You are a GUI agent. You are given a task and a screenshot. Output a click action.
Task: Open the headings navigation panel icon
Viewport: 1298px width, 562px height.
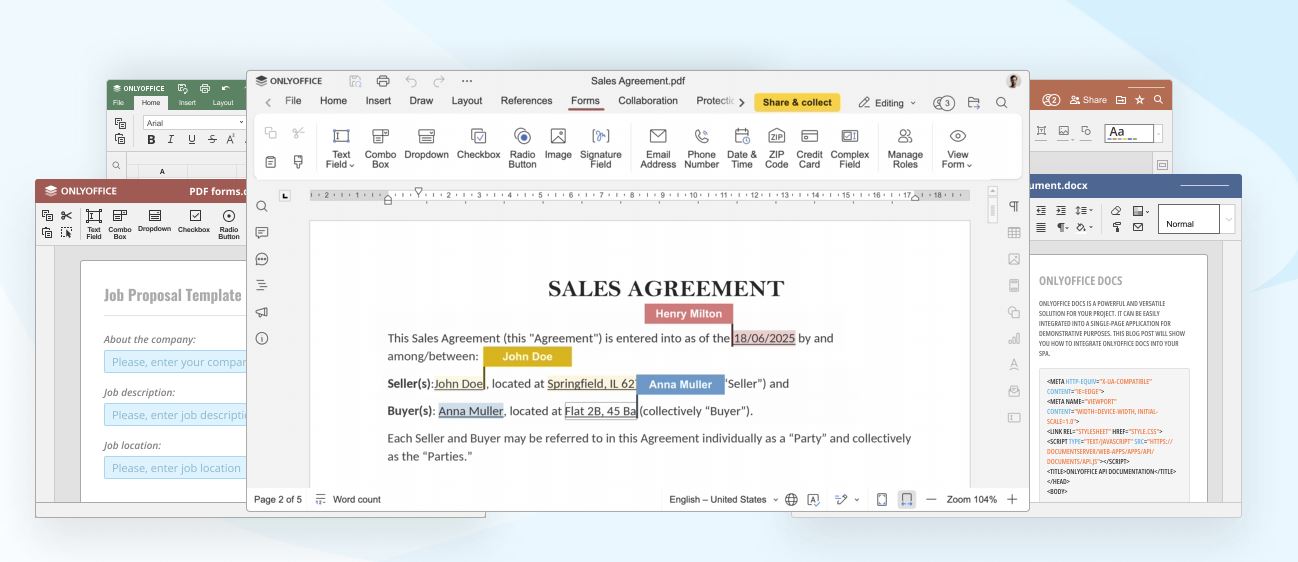pos(262,285)
